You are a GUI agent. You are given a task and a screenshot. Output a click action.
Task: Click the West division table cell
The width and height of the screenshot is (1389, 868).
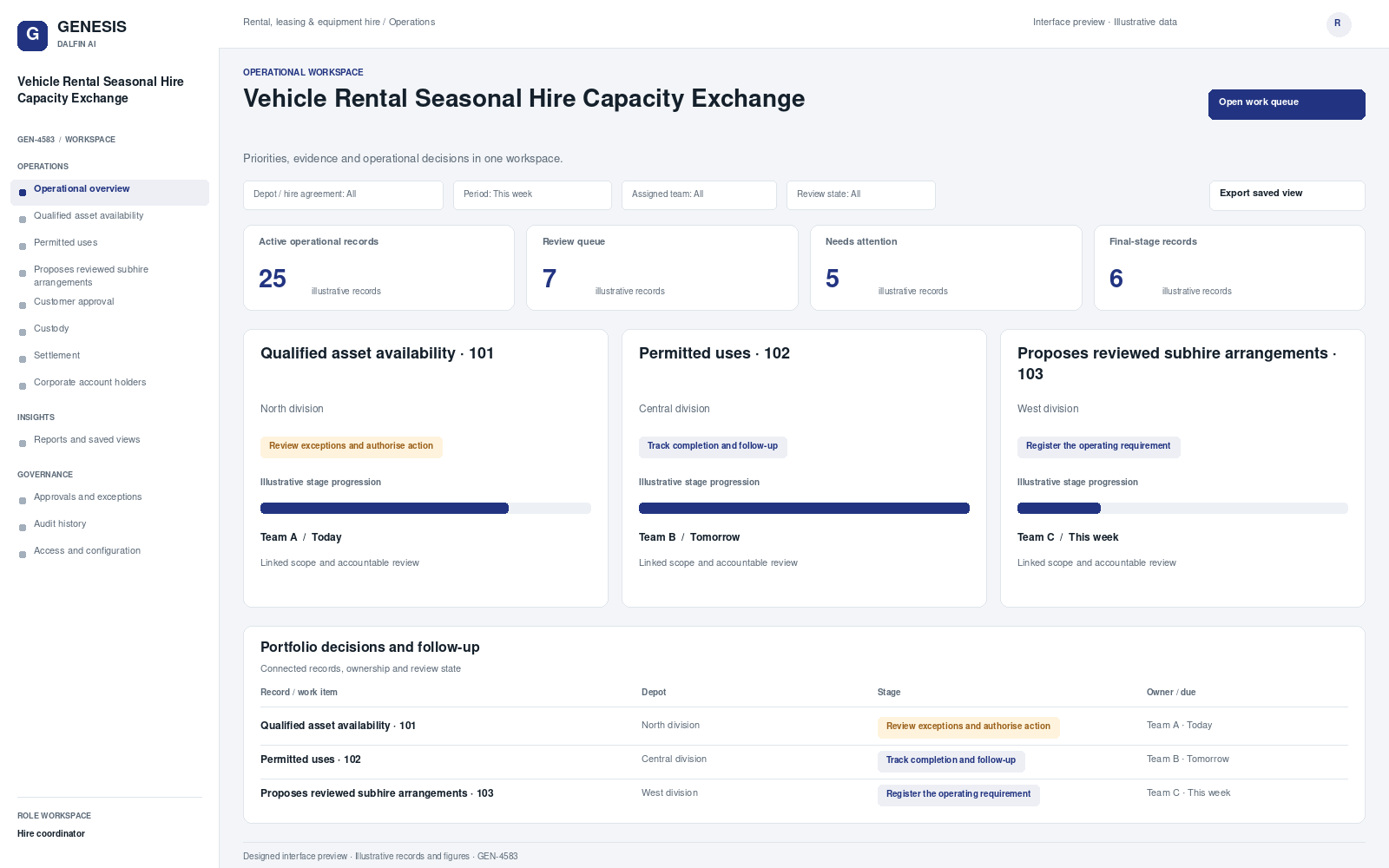point(669,793)
